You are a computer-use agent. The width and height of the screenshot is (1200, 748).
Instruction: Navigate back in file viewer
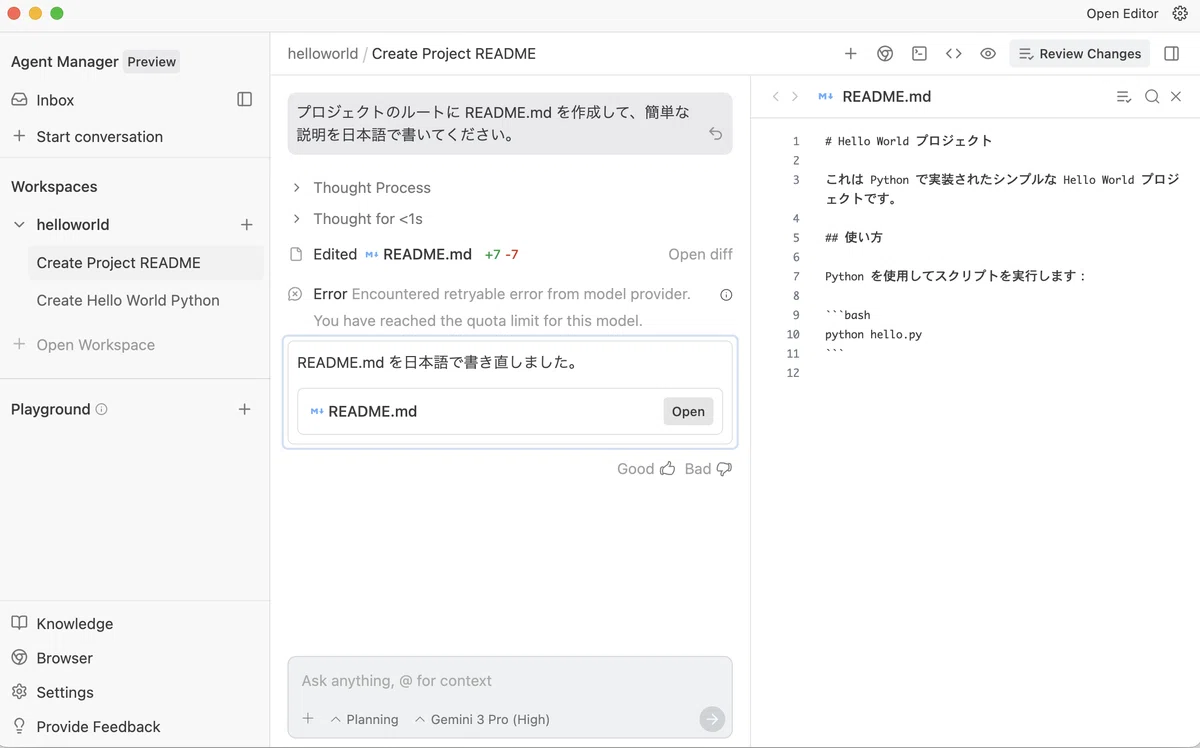(775, 96)
